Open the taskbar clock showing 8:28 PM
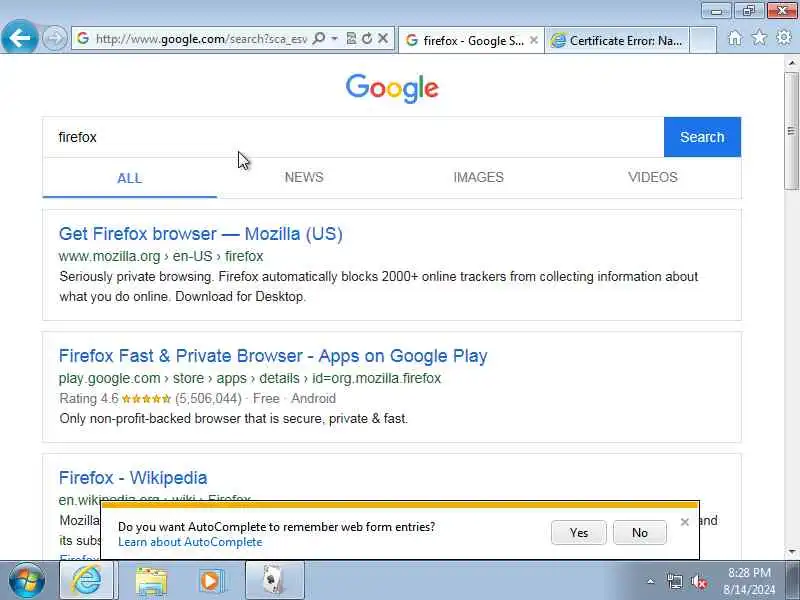Viewport: 800px width, 600px height. [749, 581]
